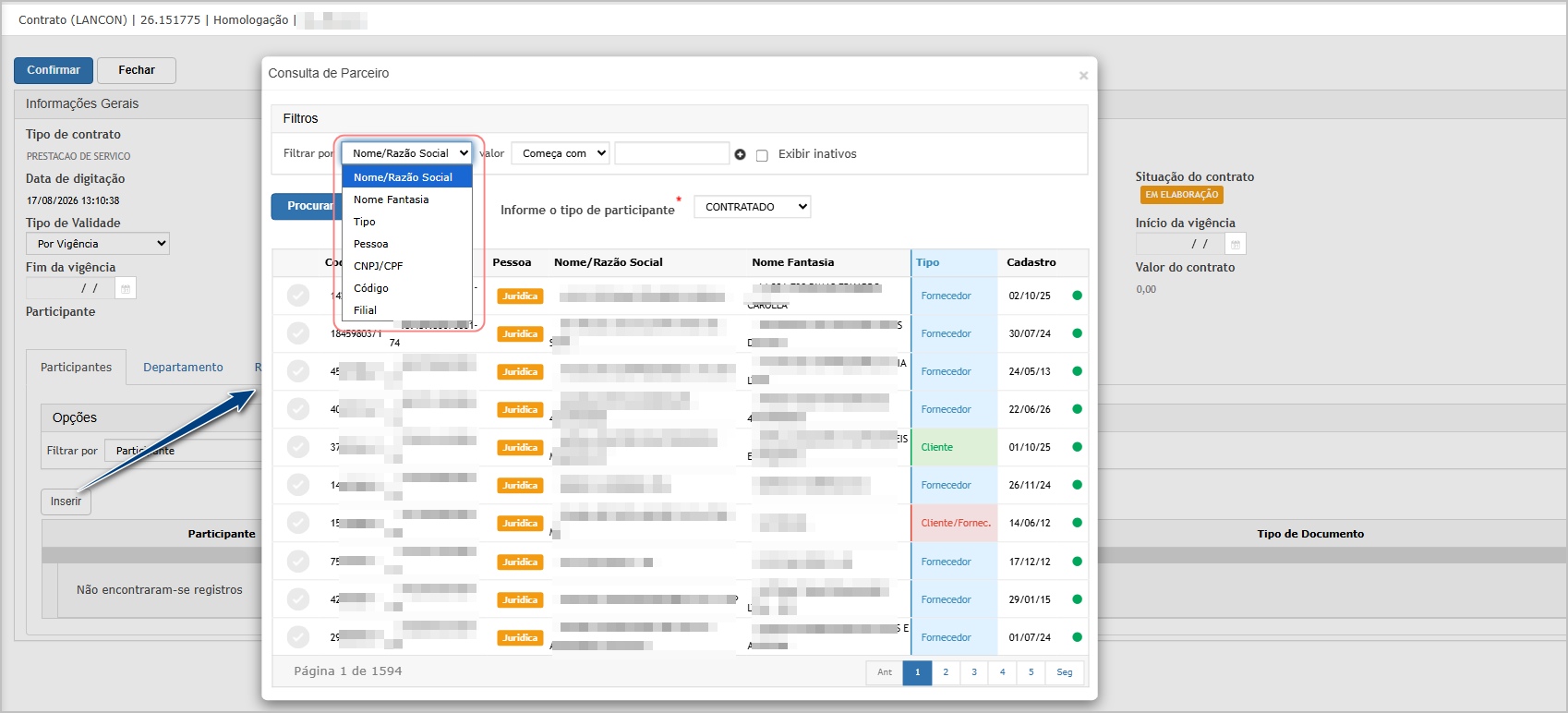Choose CNPJ/CPF option in filter list
The height and width of the screenshot is (713, 1568).
[407, 266]
